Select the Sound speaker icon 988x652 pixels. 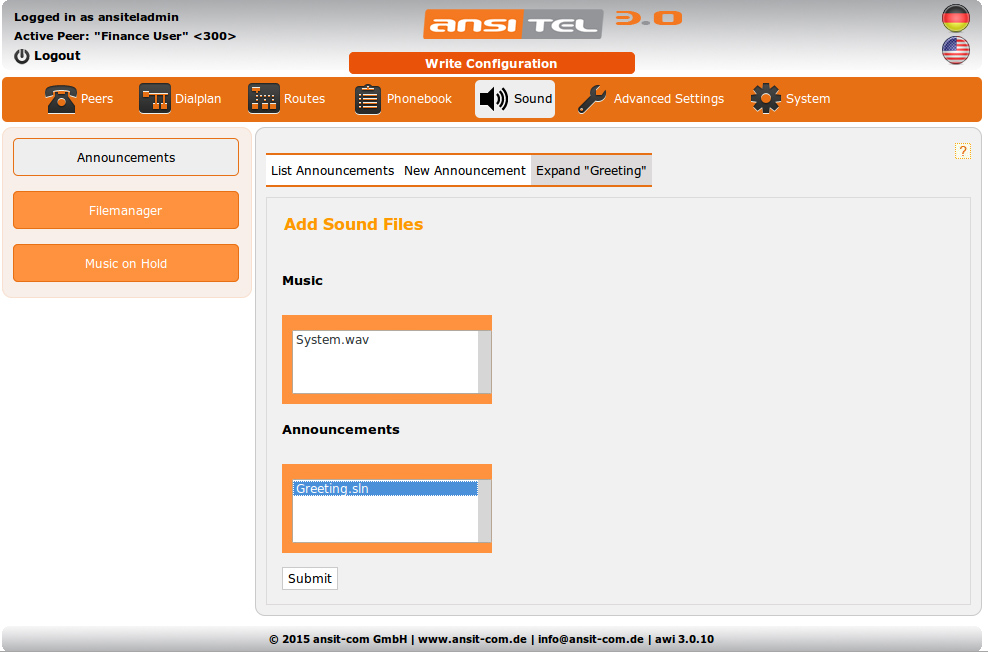tap(494, 99)
